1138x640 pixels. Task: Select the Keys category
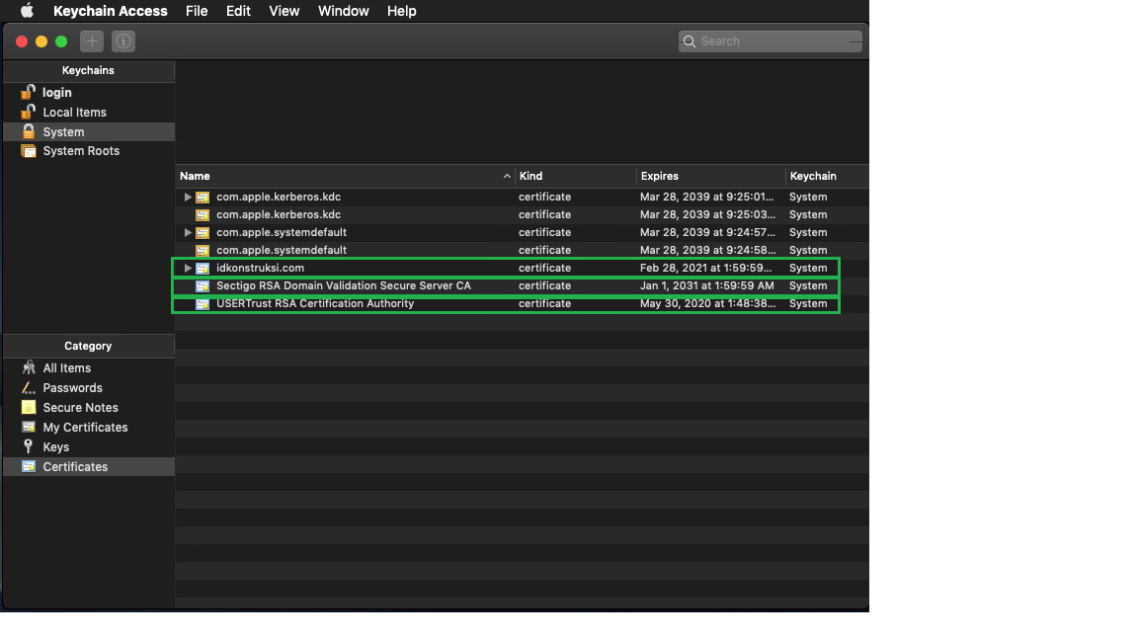[x=56, y=447]
